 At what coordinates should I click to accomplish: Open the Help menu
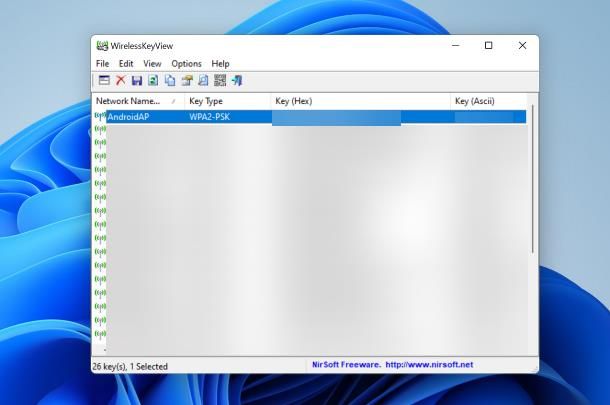pyautogui.click(x=220, y=63)
